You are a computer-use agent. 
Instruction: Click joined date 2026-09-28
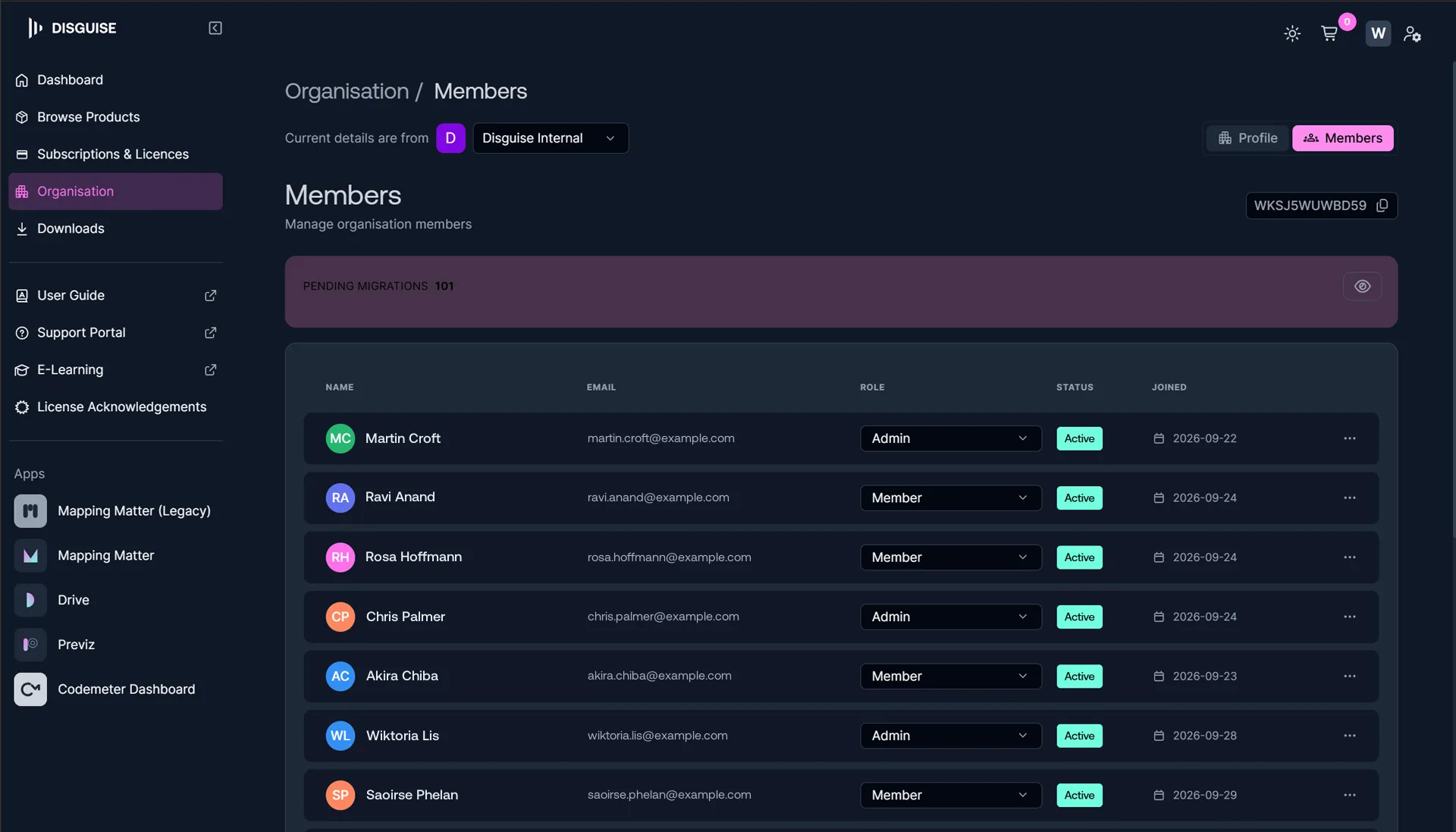click(1204, 736)
